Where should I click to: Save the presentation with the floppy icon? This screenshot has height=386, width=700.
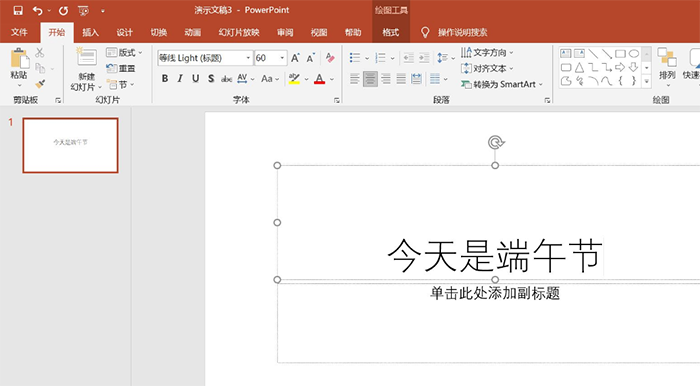[18, 10]
